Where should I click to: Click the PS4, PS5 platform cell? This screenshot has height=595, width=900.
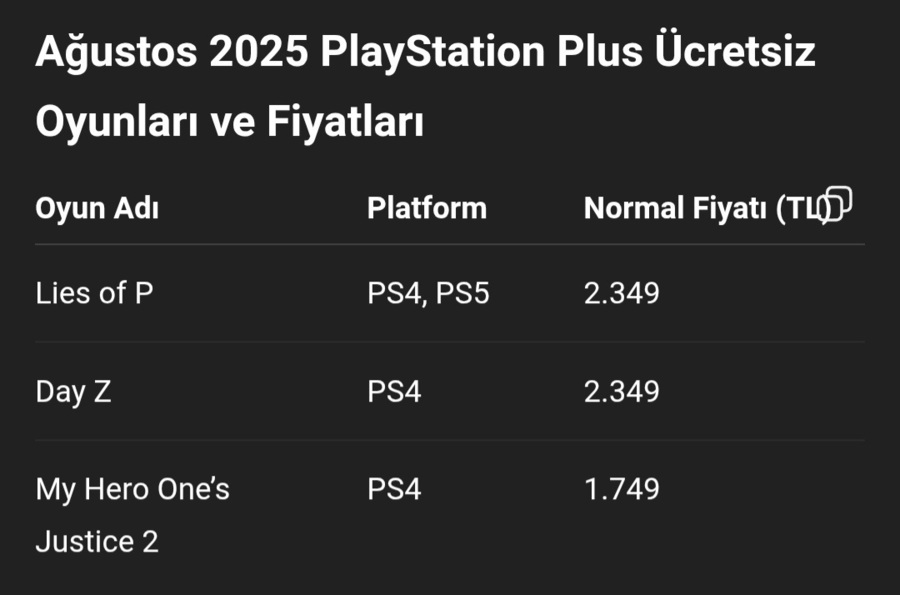coord(428,294)
